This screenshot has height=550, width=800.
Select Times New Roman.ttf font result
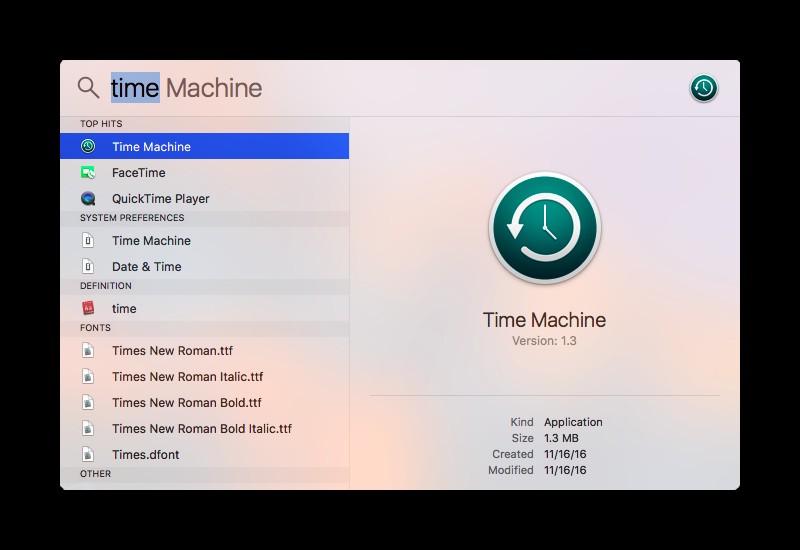[x=205, y=351]
